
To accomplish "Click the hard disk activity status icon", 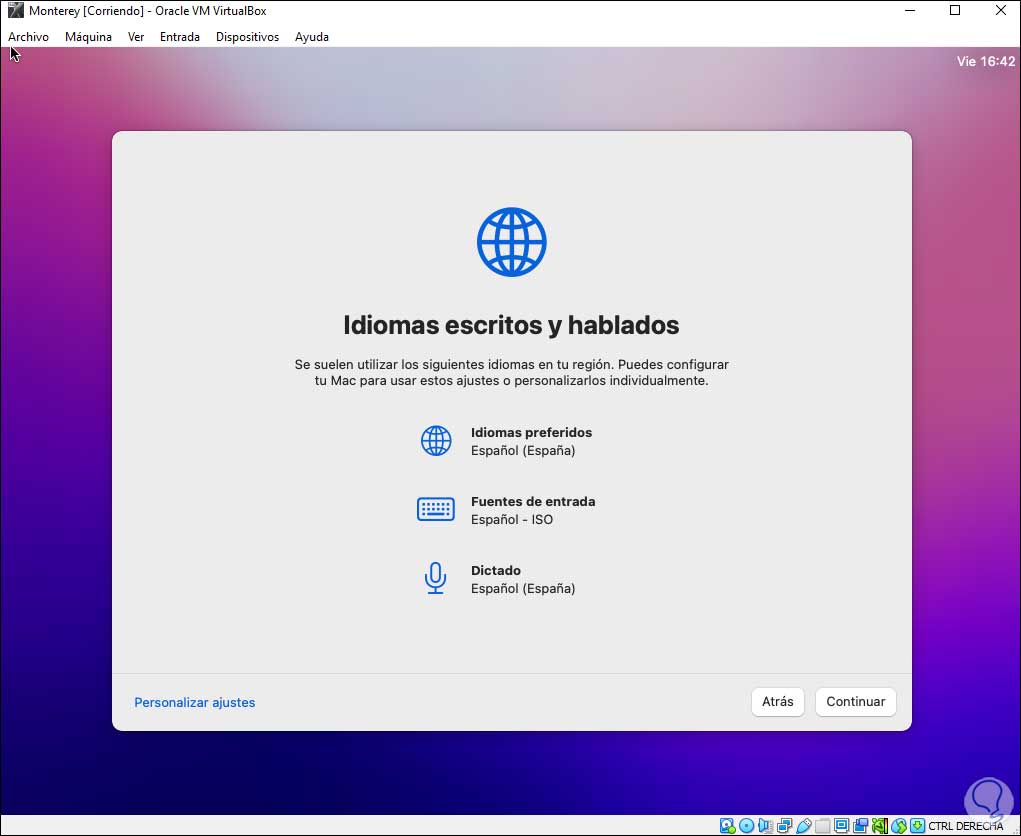I will pyautogui.click(x=727, y=826).
